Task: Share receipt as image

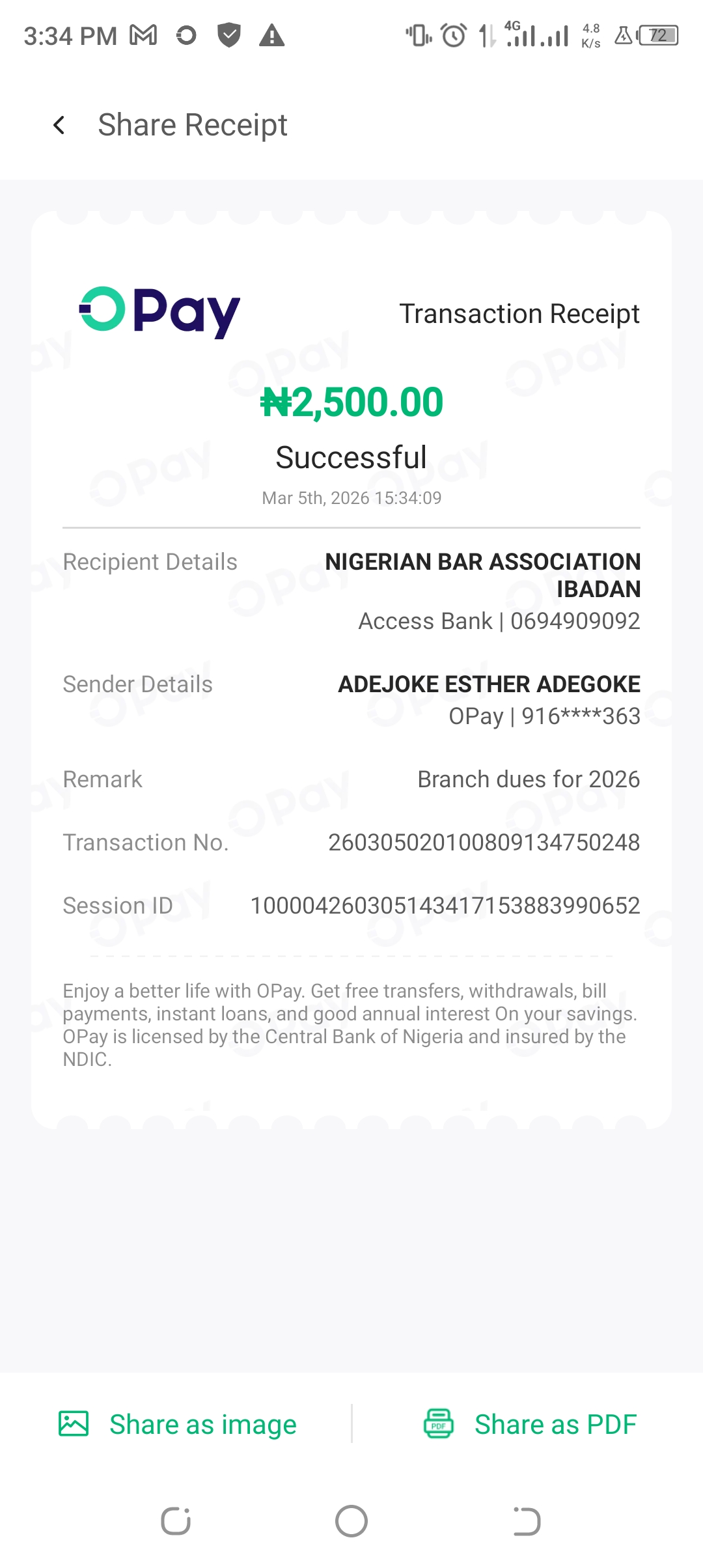Action: 202,1424
